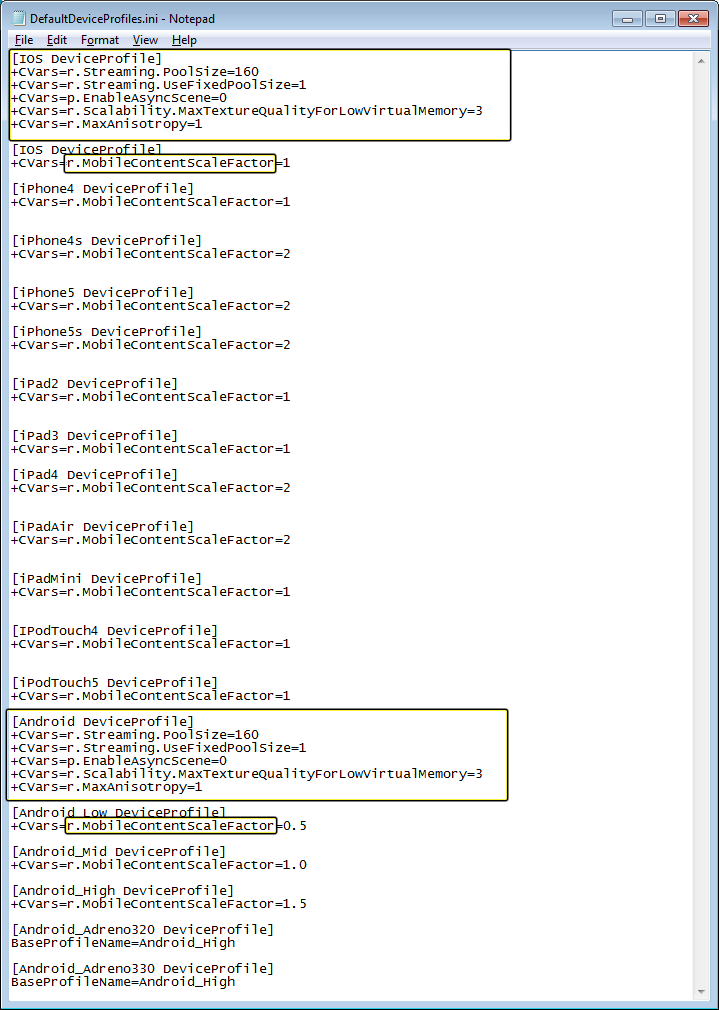Maximize the Notepad window
The height and width of the screenshot is (1010, 719).
click(x=660, y=18)
